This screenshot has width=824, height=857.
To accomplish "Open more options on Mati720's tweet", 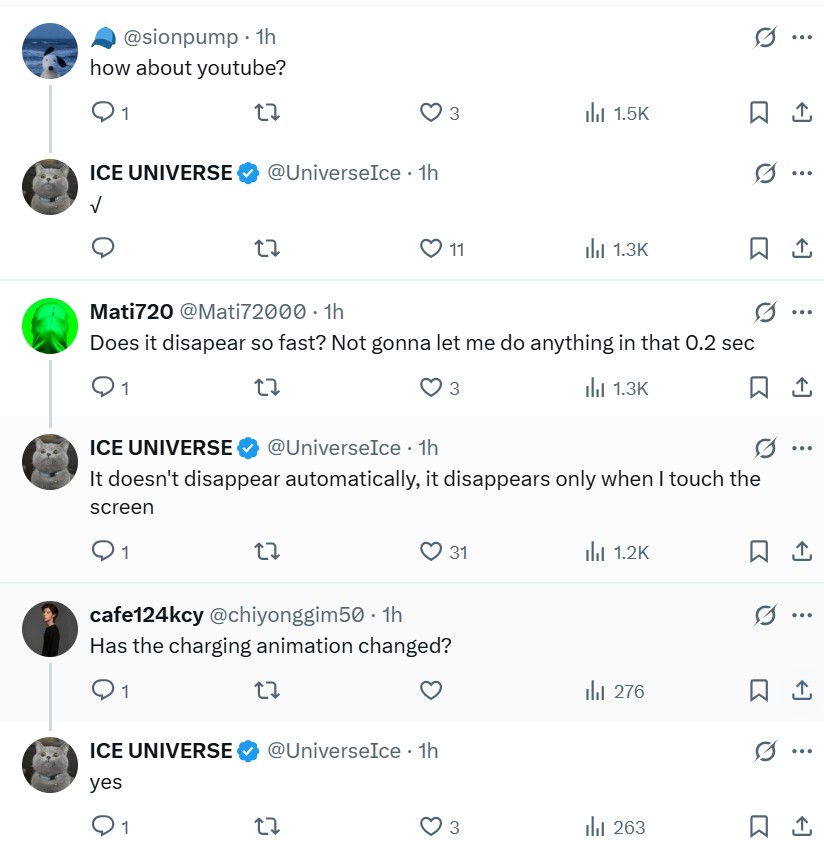I will tap(801, 312).
